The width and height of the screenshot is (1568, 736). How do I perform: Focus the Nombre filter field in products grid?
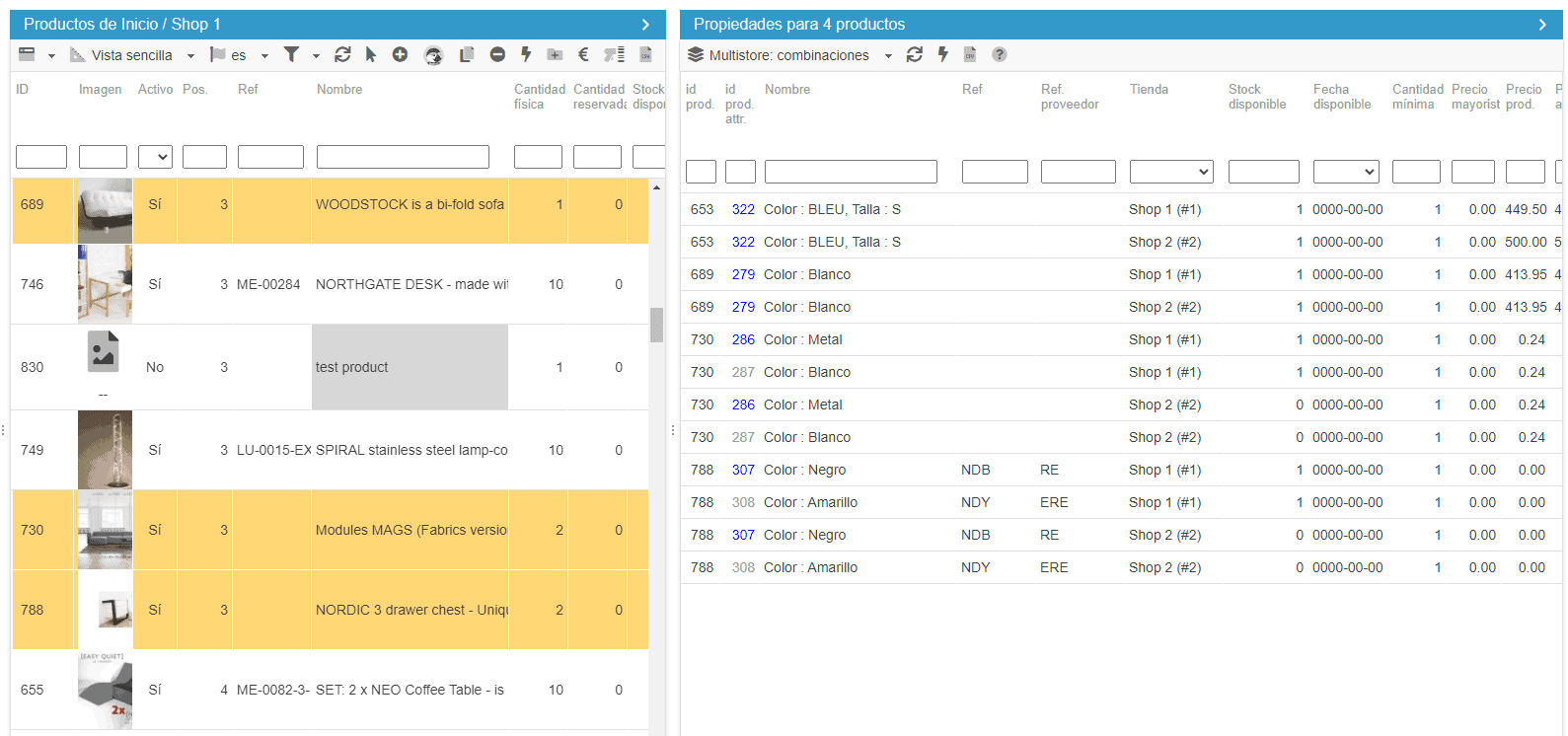[403, 157]
